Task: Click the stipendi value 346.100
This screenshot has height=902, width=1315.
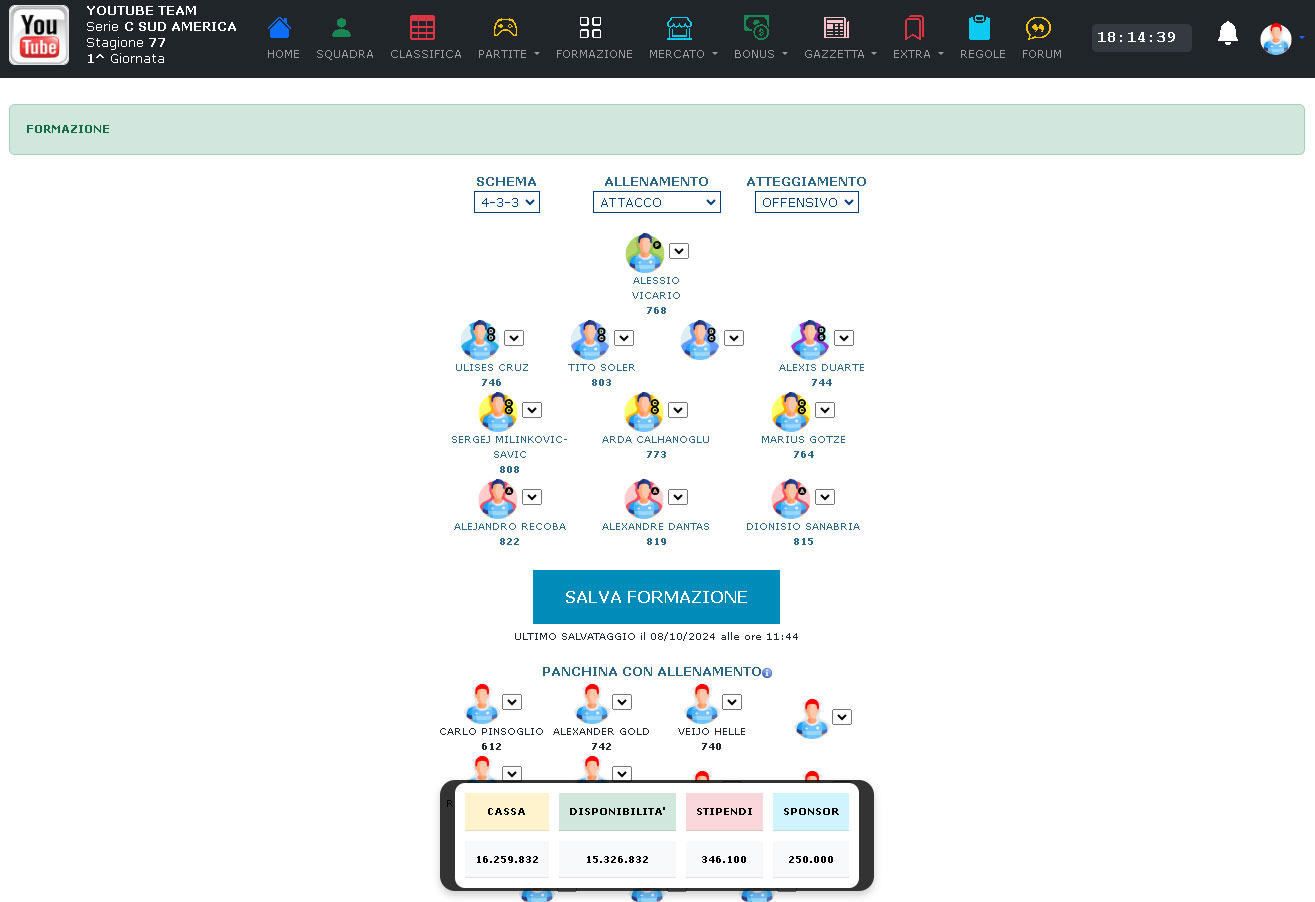Action: (x=725, y=859)
